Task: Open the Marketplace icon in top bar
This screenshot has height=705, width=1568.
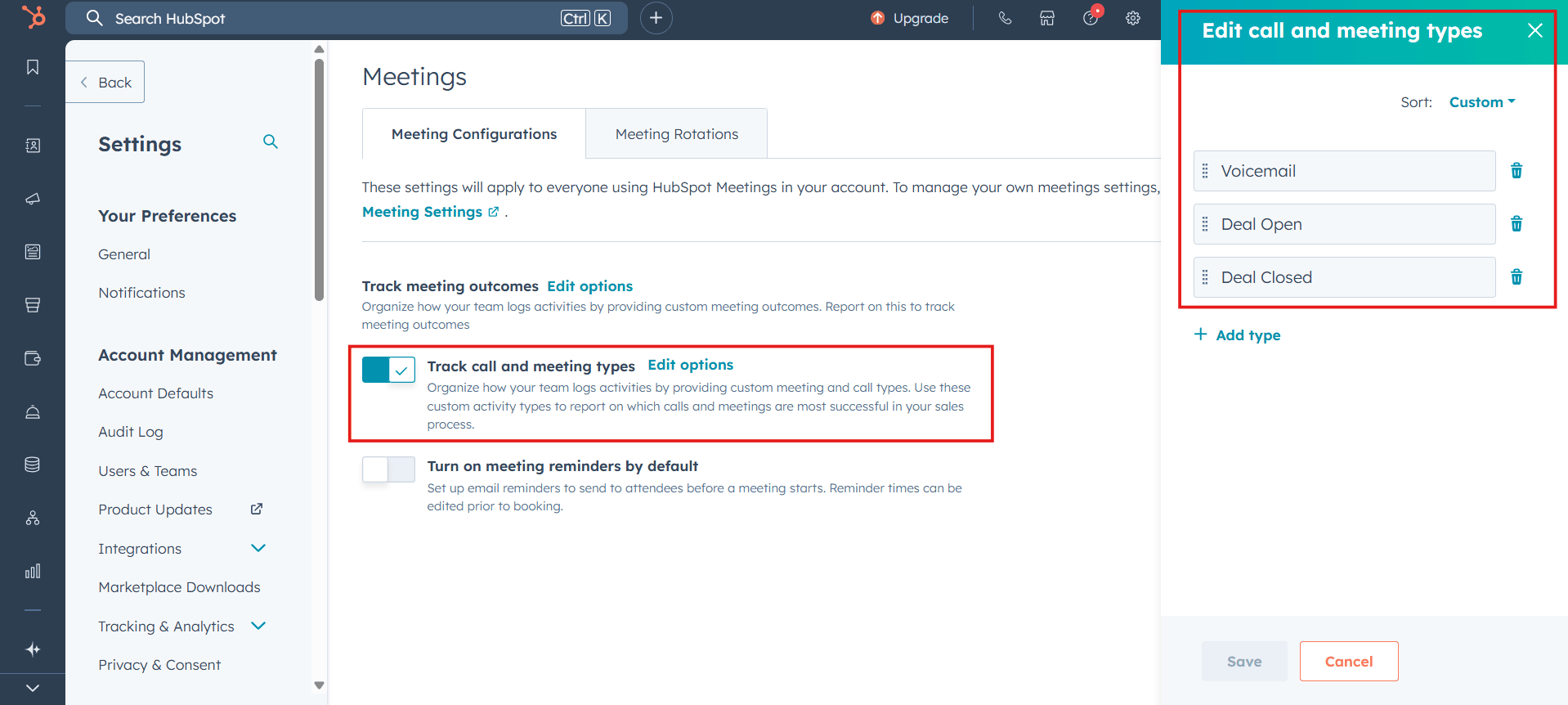Action: pos(1047,18)
